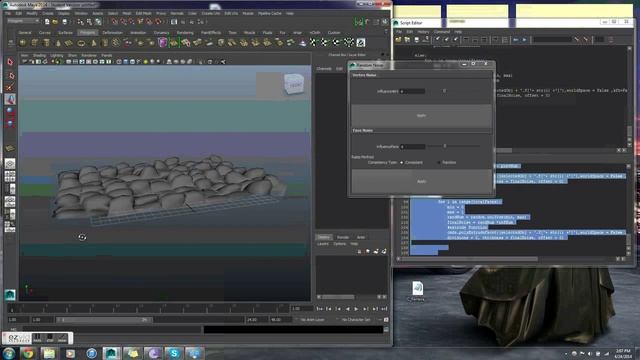Viewport: 640px width, 360px height.
Task: Click the animation range slider bar
Action: [x=104, y=320]
